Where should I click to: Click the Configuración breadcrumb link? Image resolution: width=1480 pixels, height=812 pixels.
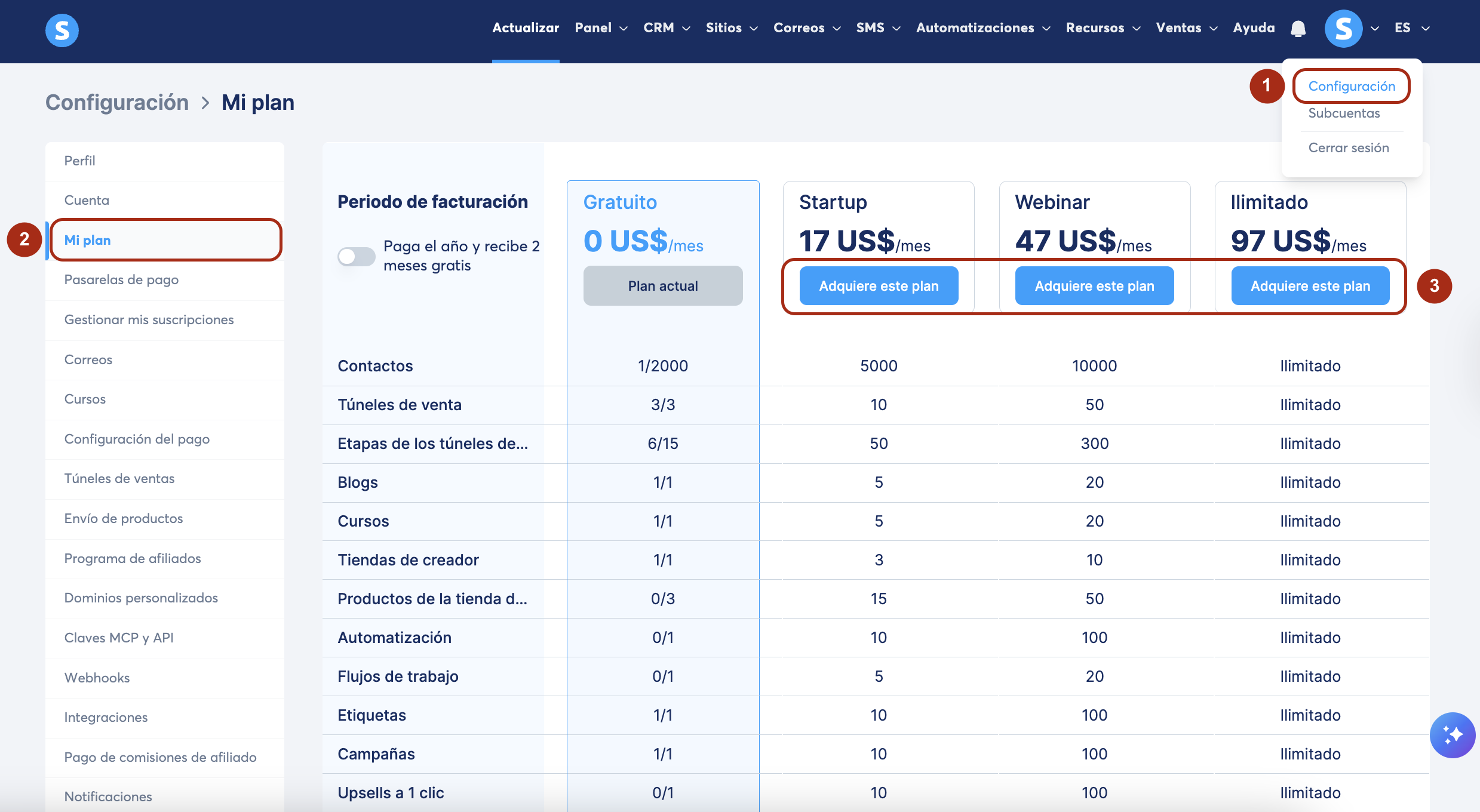(117, 103)
